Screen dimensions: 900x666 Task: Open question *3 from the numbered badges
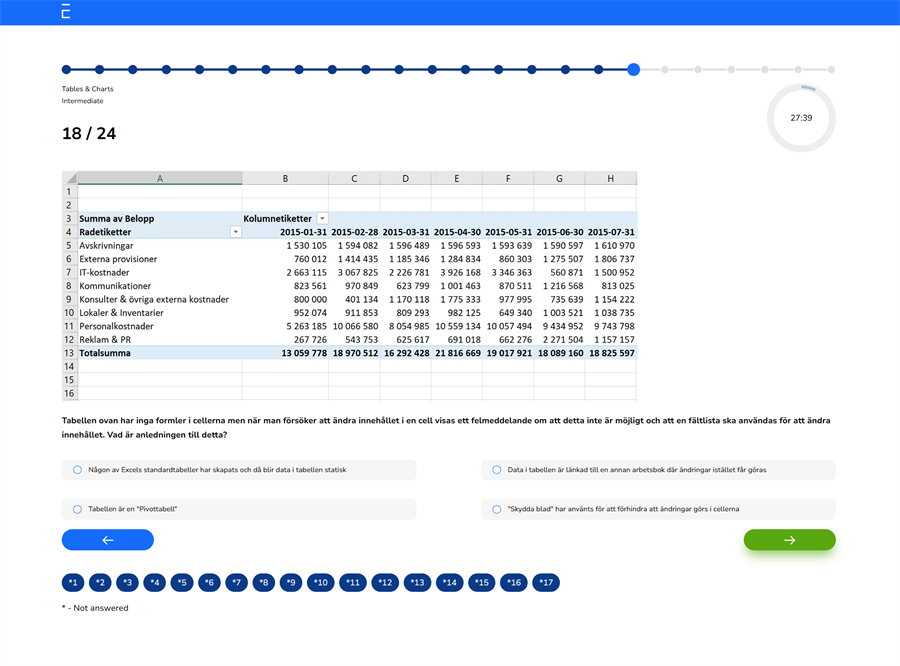coord(127,582)
